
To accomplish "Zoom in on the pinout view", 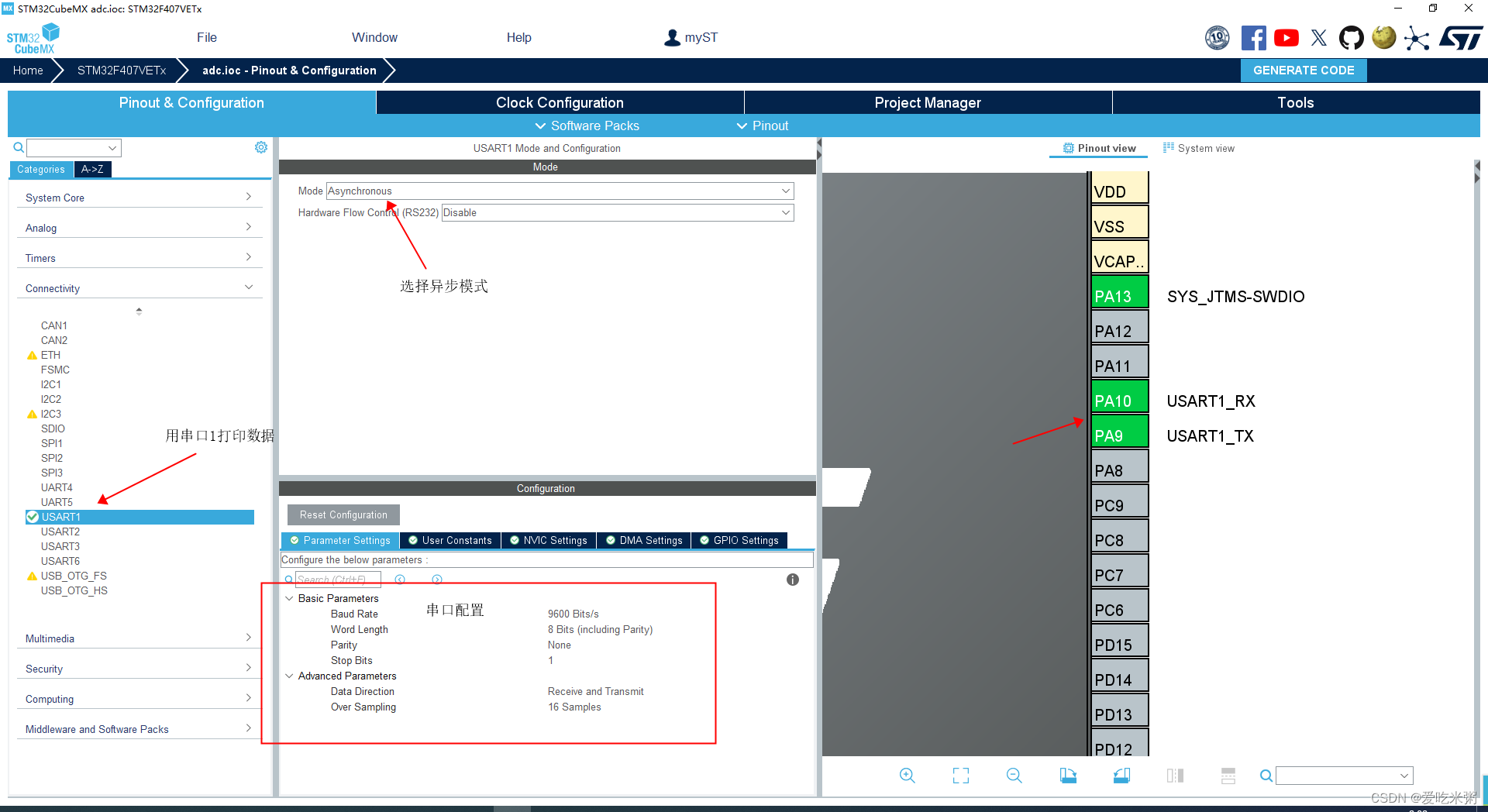I will tap(908, 776).
